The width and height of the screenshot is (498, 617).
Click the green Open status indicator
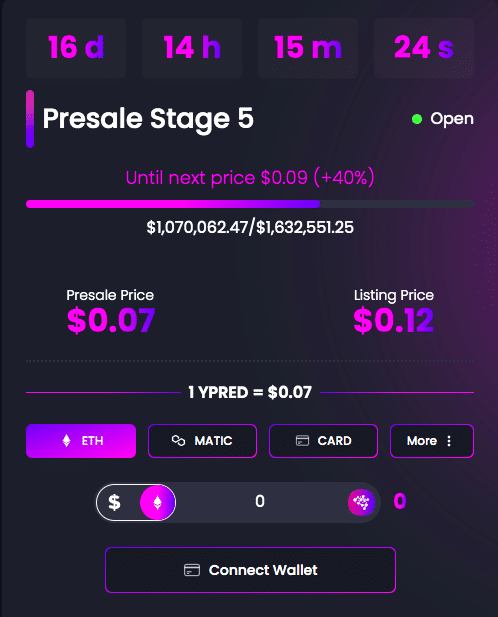pos(417,119)
